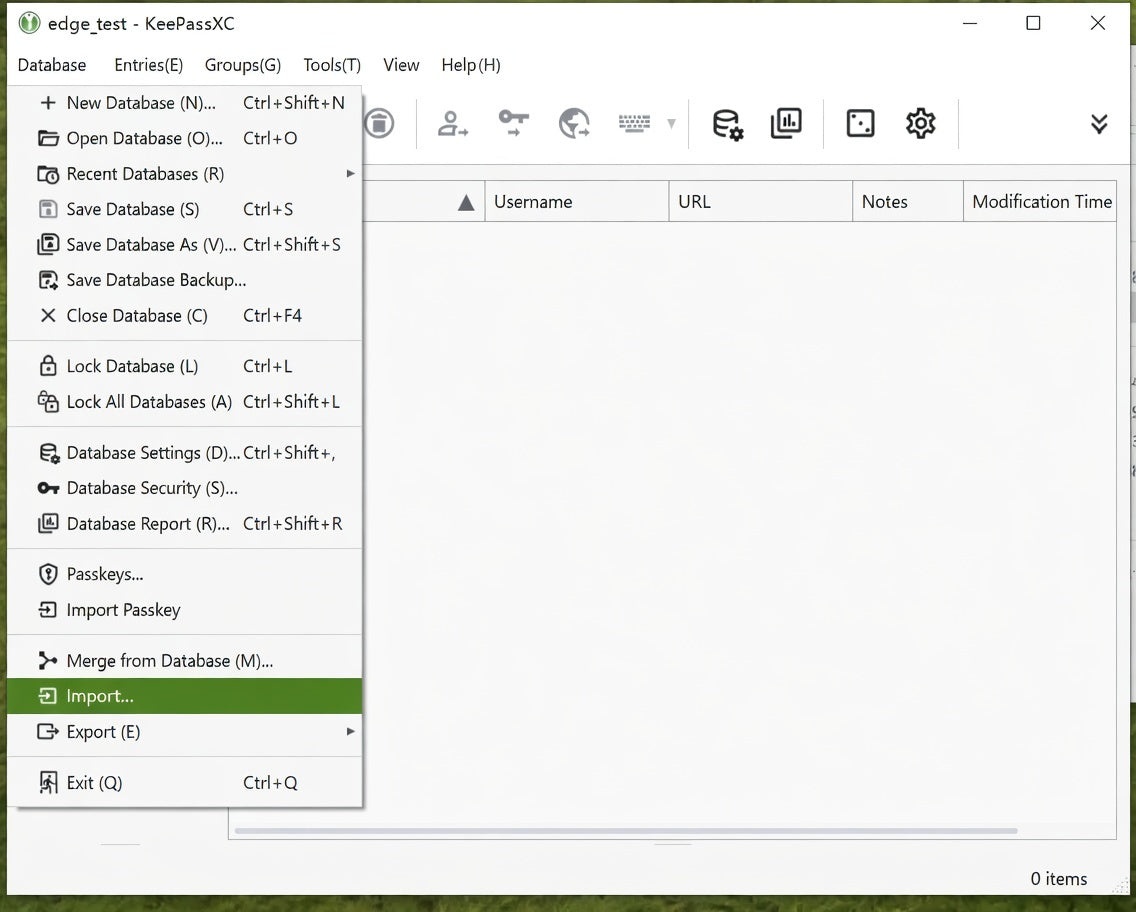Click the trash delete entry toolbar icon

click(x=379, y=123)
